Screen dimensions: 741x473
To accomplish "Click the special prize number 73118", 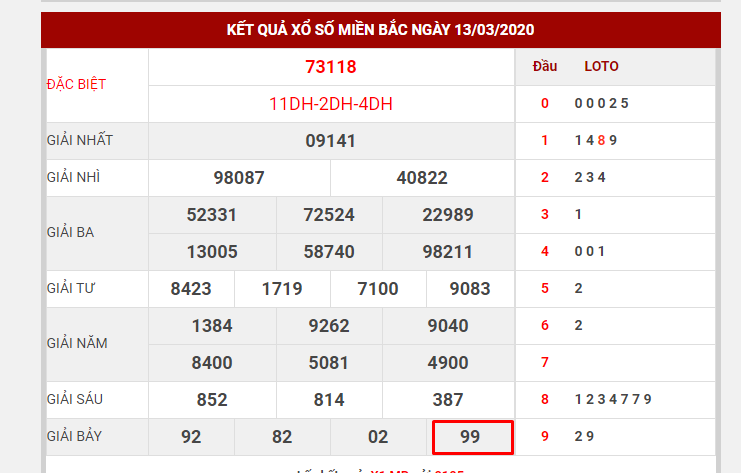I will [330, 67].
